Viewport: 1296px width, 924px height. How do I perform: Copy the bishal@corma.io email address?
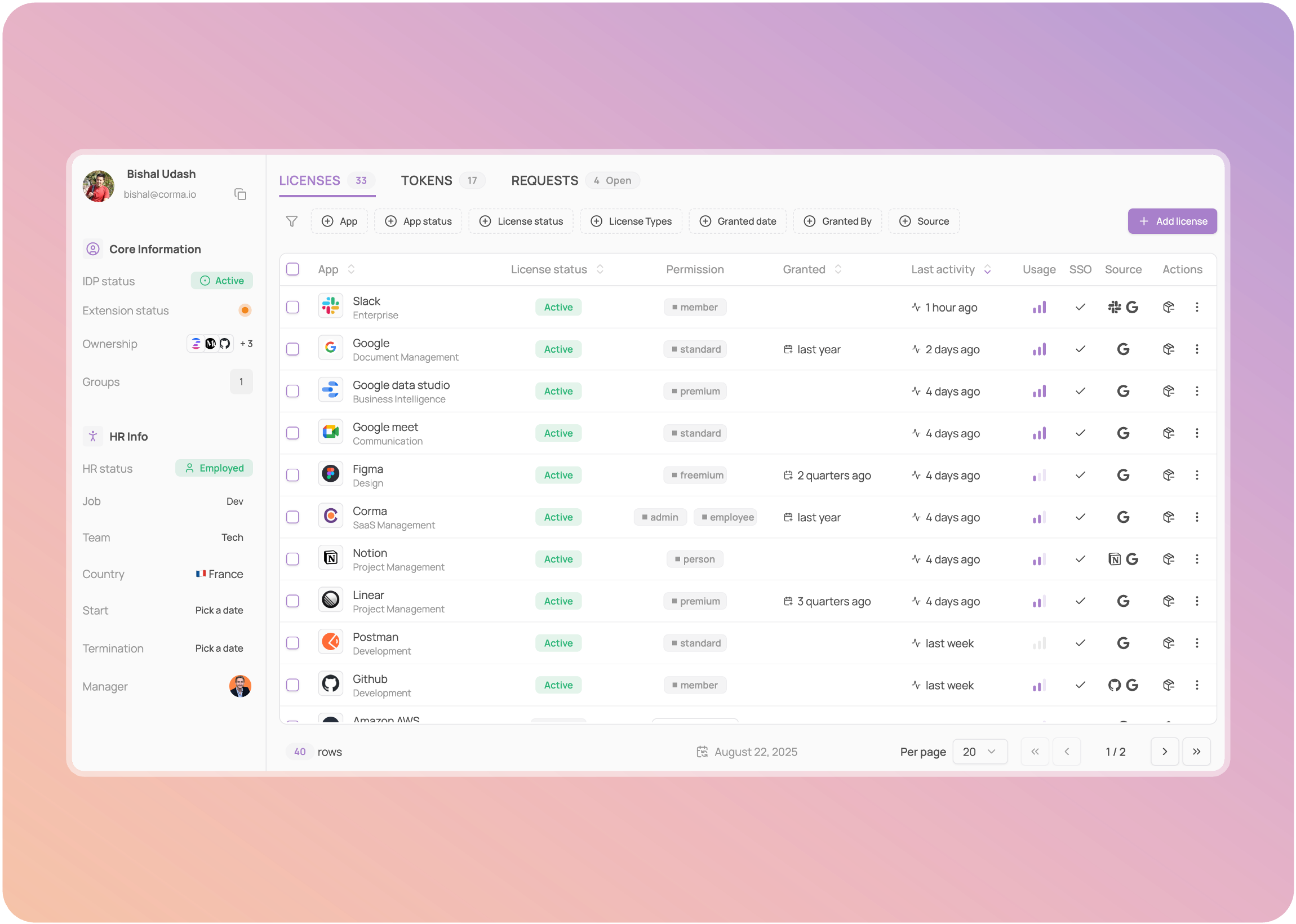tap(240, 194)
